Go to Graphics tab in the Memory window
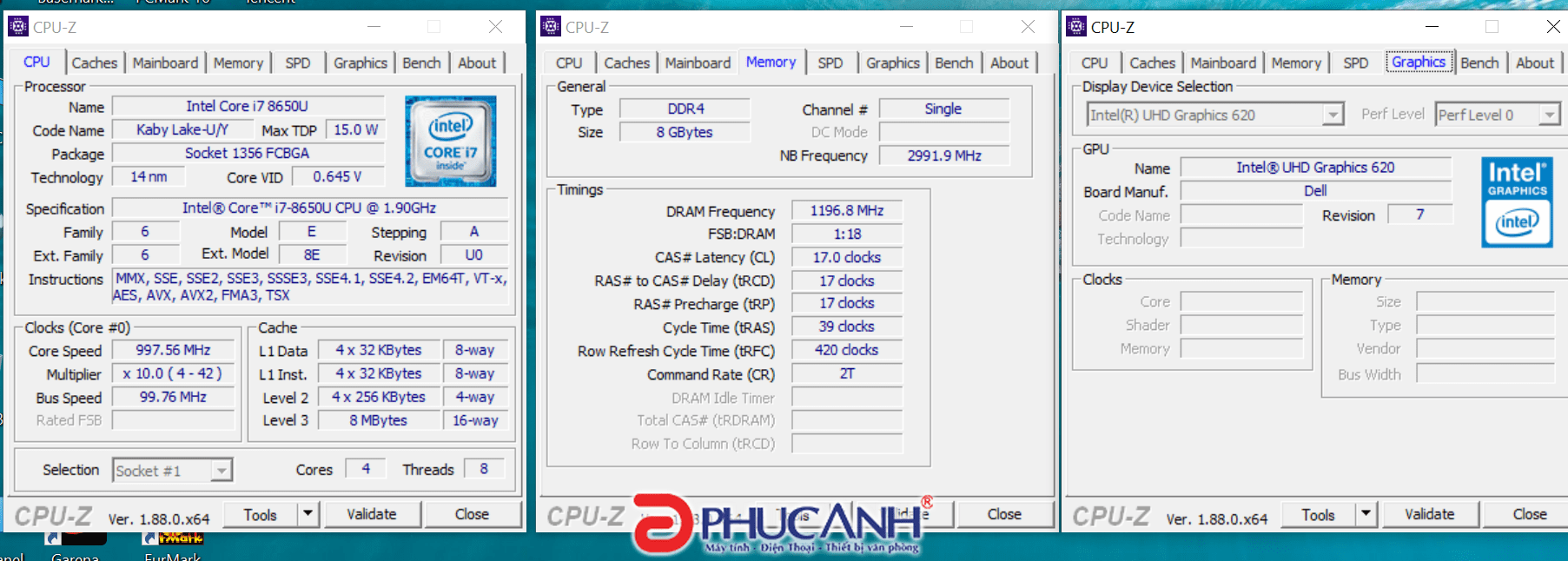 click(893, 63)
